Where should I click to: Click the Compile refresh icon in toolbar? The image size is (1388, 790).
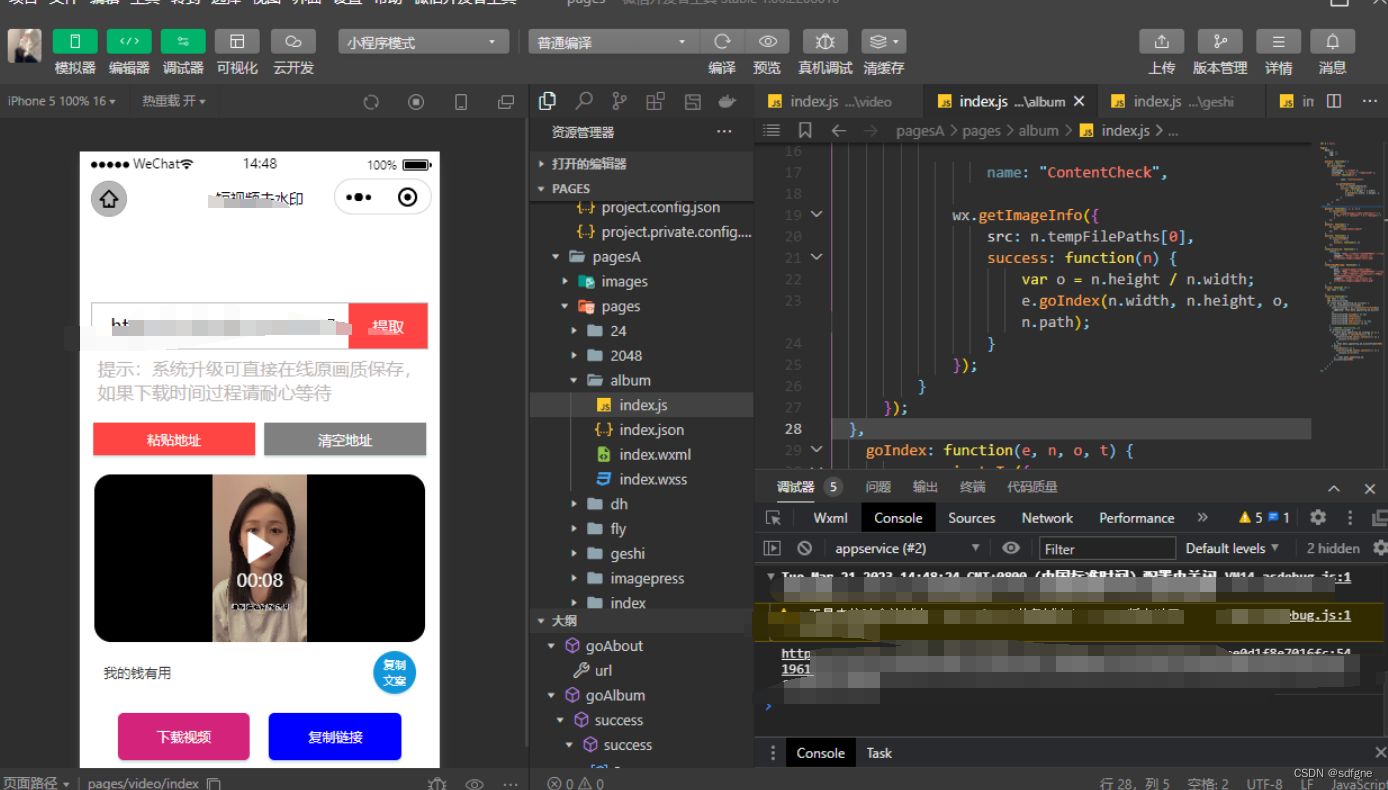[721, 42]
